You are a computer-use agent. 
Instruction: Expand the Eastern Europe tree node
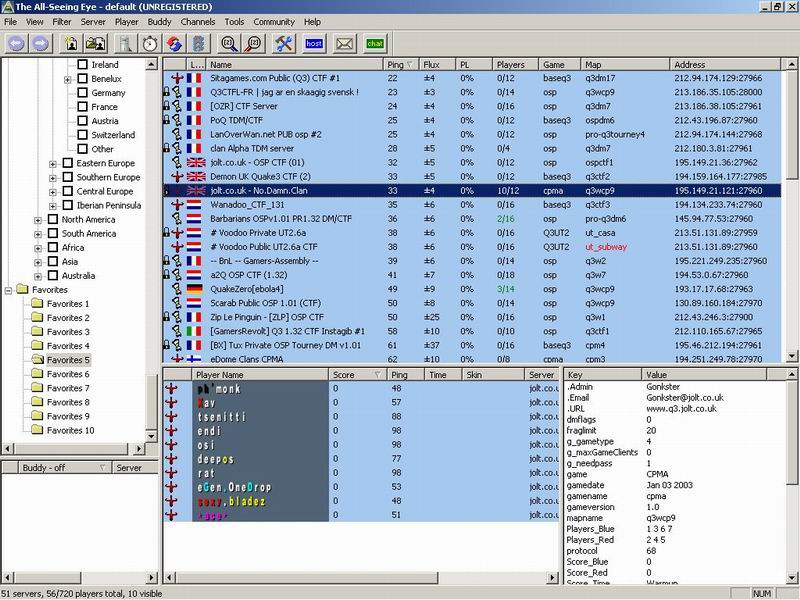[x=53, y=164]
